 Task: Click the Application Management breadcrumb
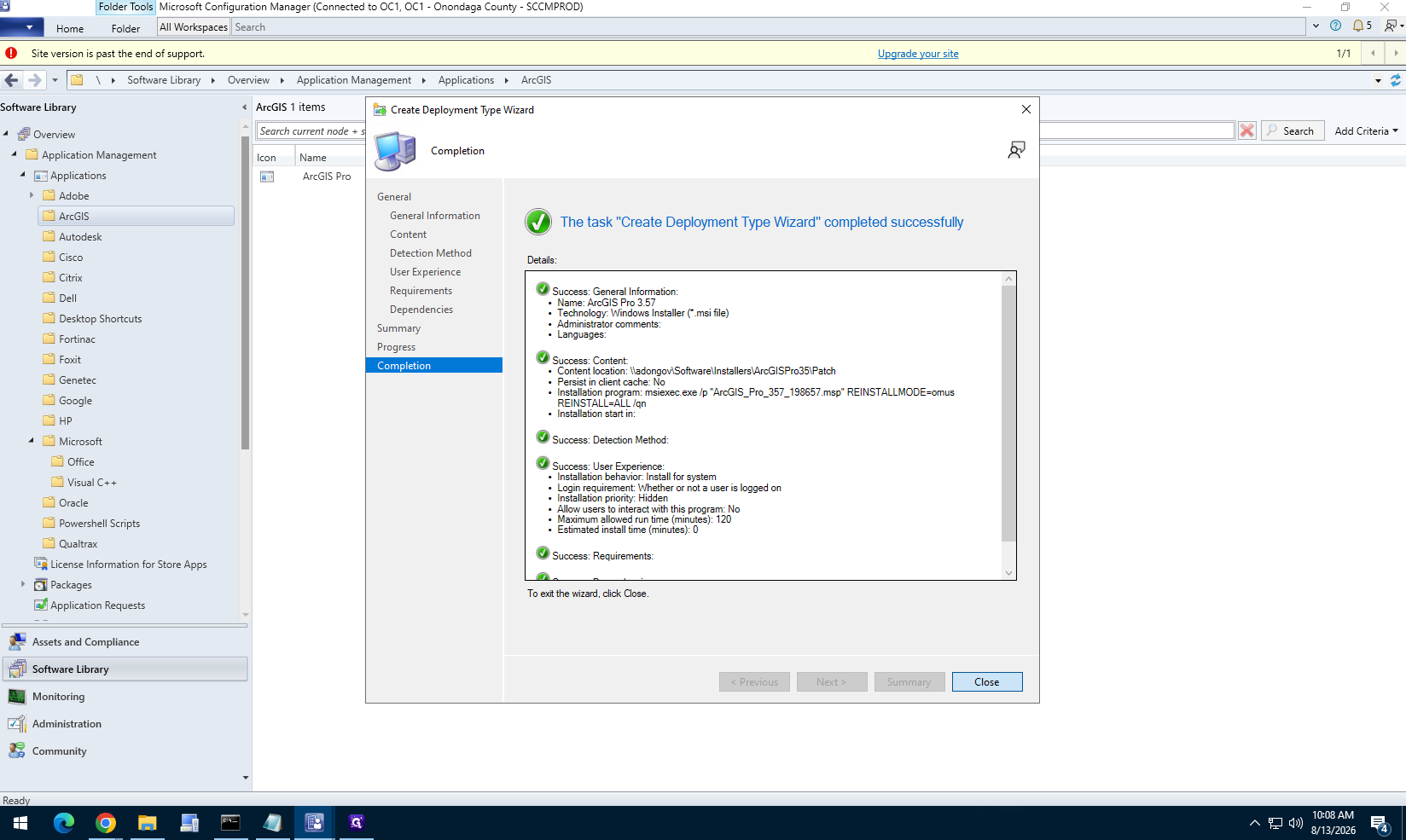point(354,80)
